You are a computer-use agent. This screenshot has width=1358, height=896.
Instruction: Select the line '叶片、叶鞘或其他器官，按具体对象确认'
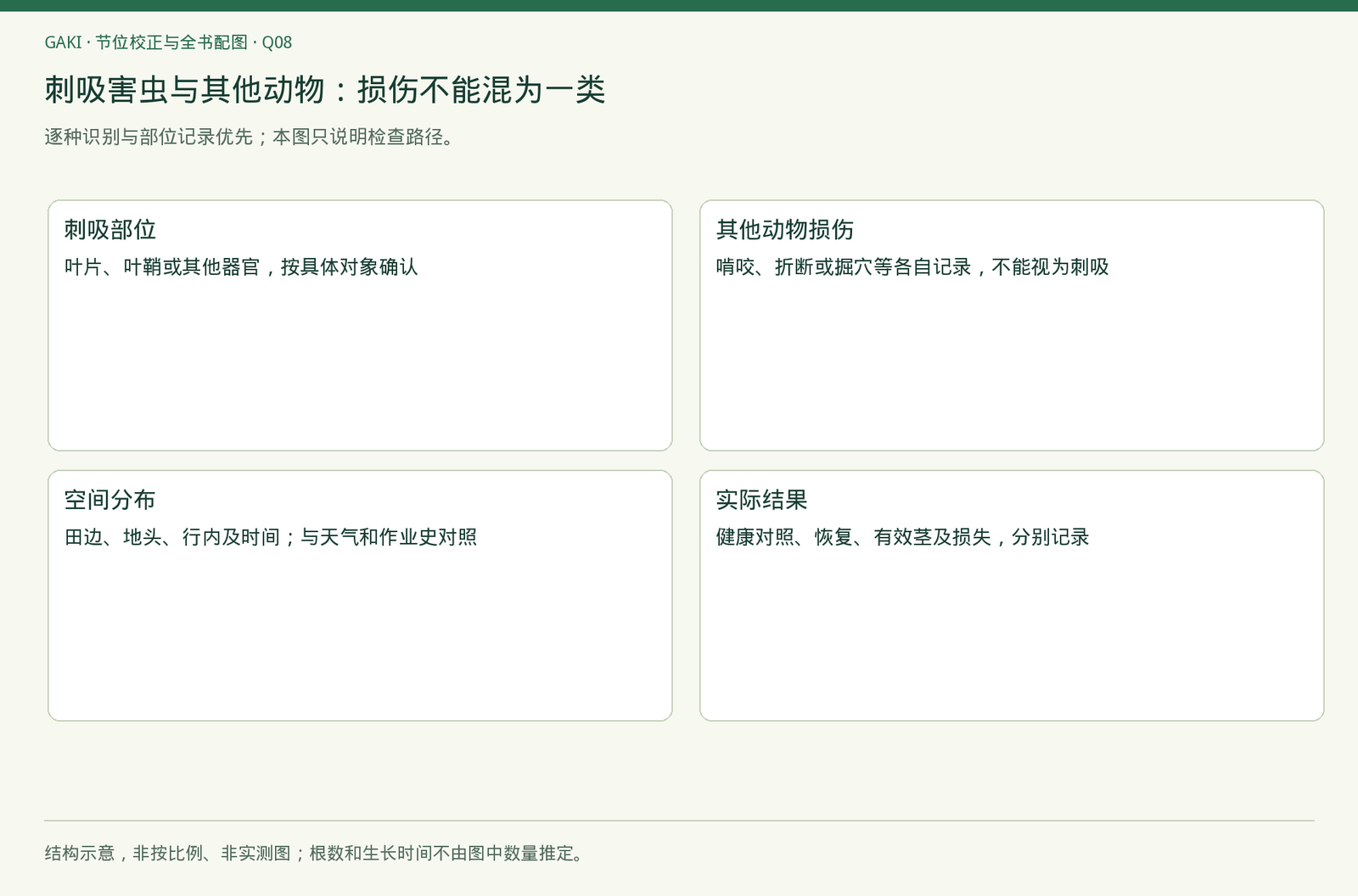241,267
